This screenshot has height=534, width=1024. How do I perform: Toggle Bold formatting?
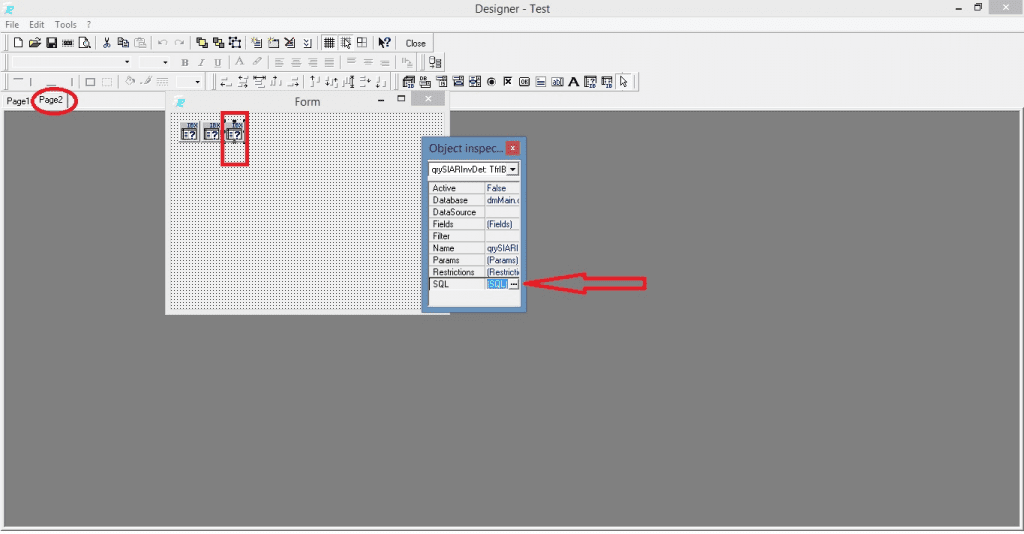185,63
